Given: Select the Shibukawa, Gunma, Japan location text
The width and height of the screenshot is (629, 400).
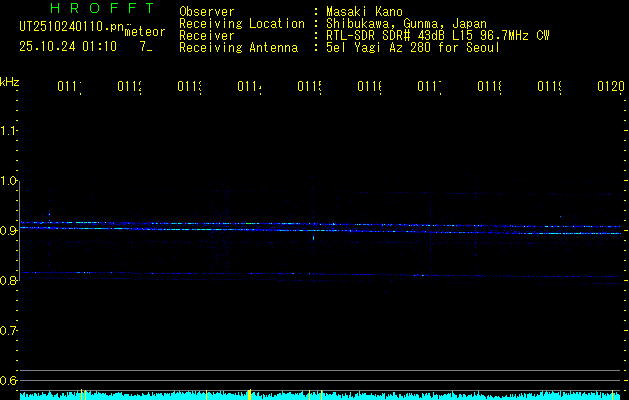Looking at the screenshot, I should point(408,23).
